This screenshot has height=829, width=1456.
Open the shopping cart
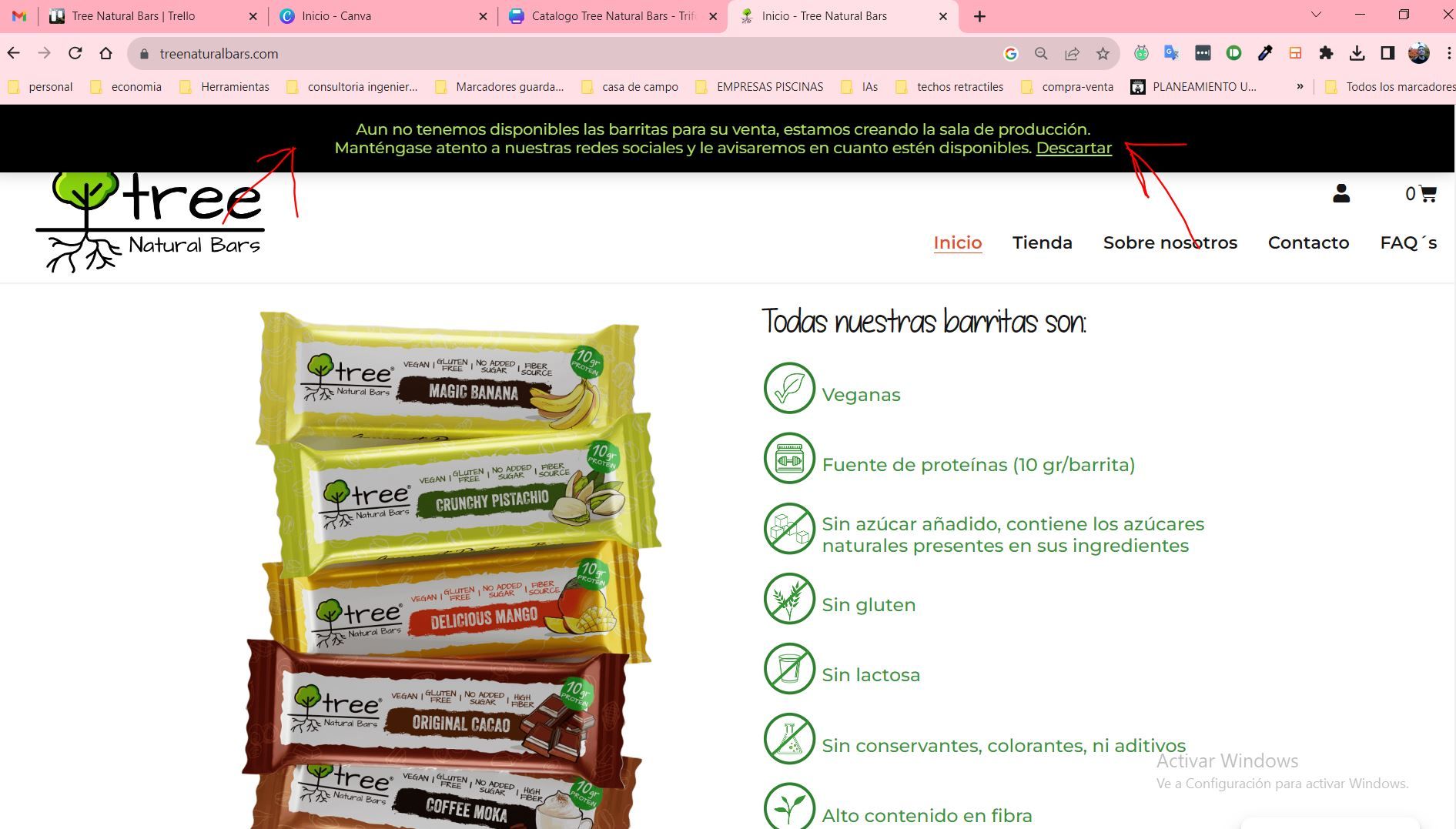1421,194
